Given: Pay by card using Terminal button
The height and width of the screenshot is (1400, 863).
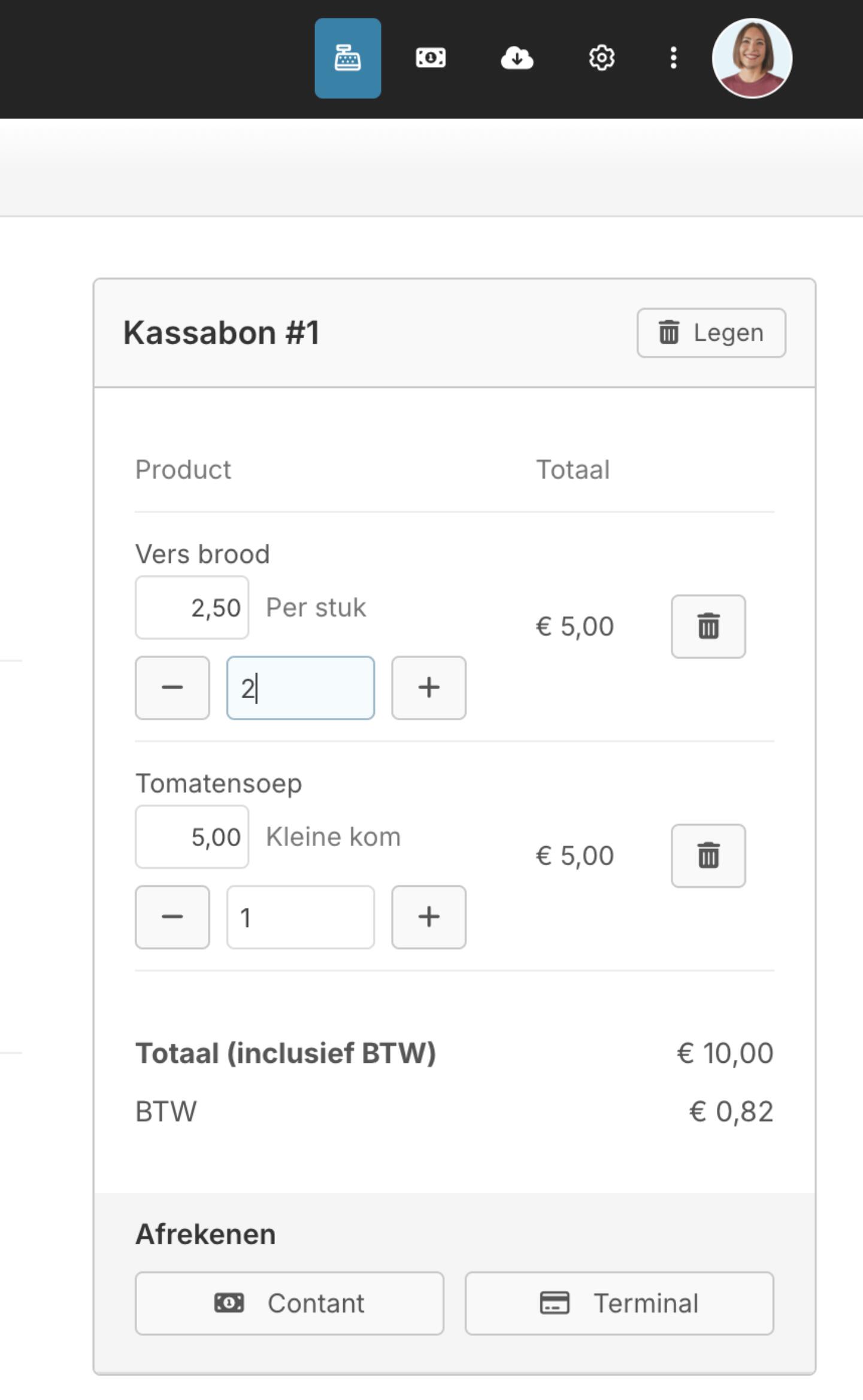Looking at the screenshot, I should 619,1303.
